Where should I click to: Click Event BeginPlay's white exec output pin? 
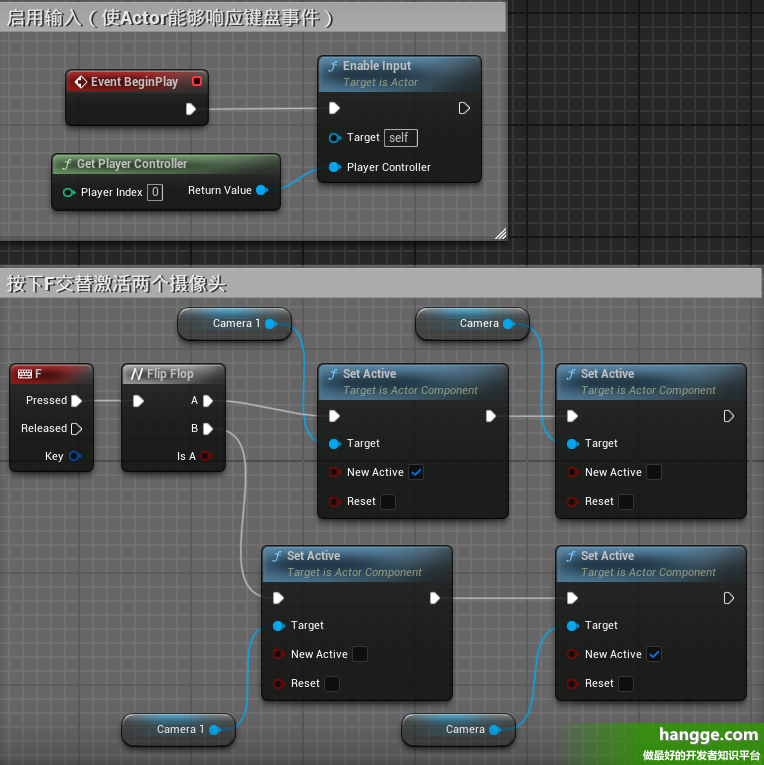click(x=191, y=109)
